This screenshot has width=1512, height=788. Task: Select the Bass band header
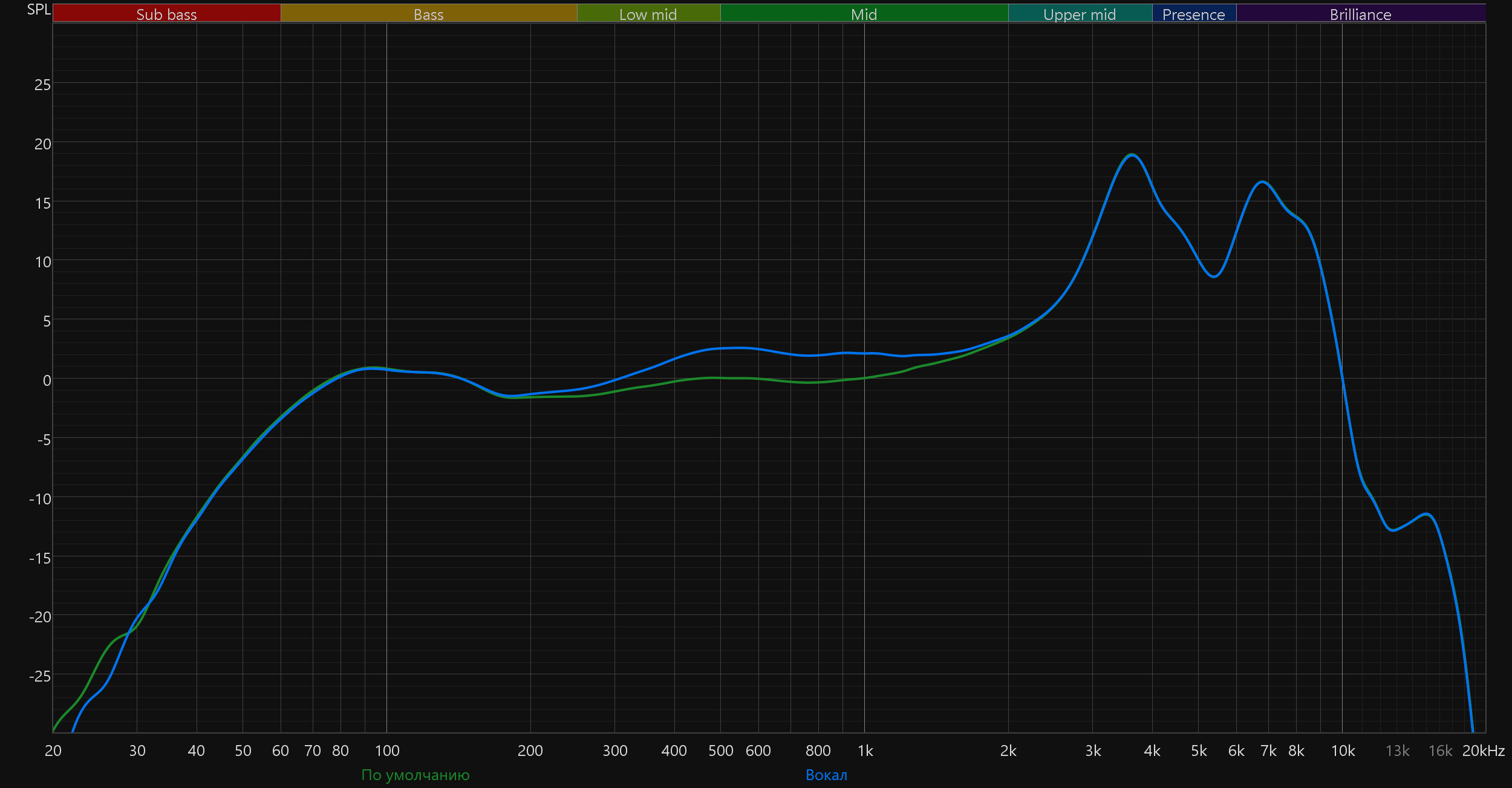428,14
